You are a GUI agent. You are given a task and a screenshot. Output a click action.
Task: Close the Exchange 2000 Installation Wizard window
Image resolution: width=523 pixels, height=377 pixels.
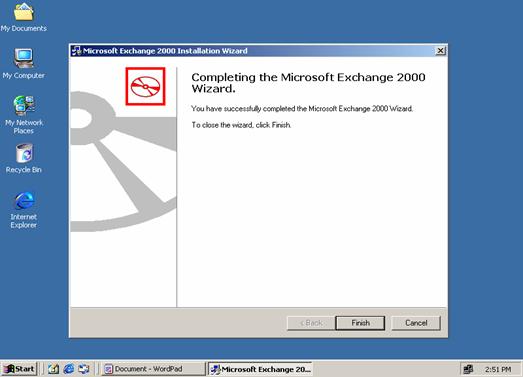point(440,50)
